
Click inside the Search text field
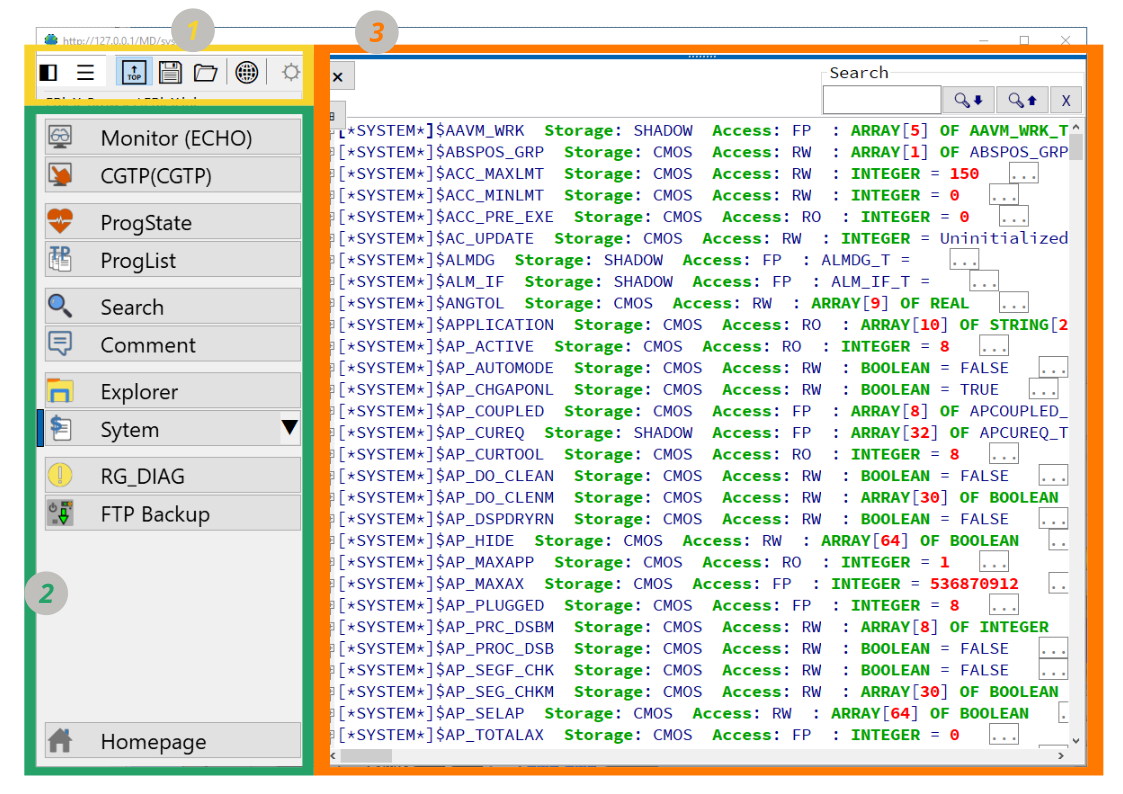coord(882,100)
